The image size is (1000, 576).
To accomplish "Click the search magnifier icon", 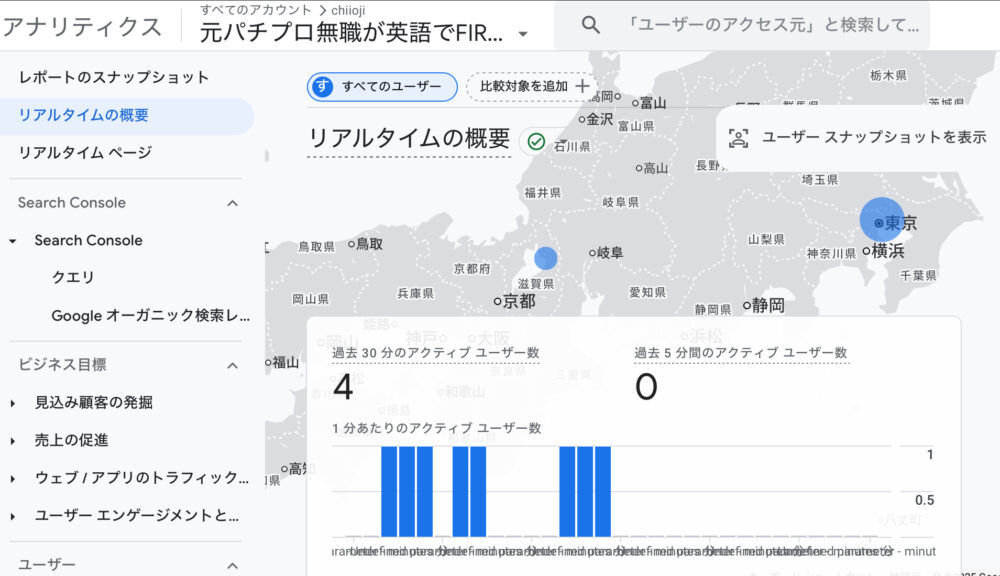I will coord(591,25).
